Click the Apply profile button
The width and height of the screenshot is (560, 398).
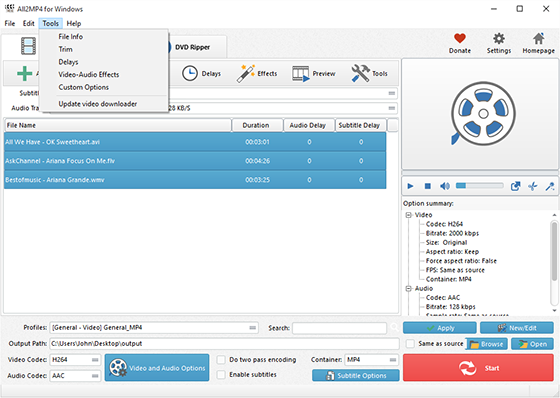[440, 328]
